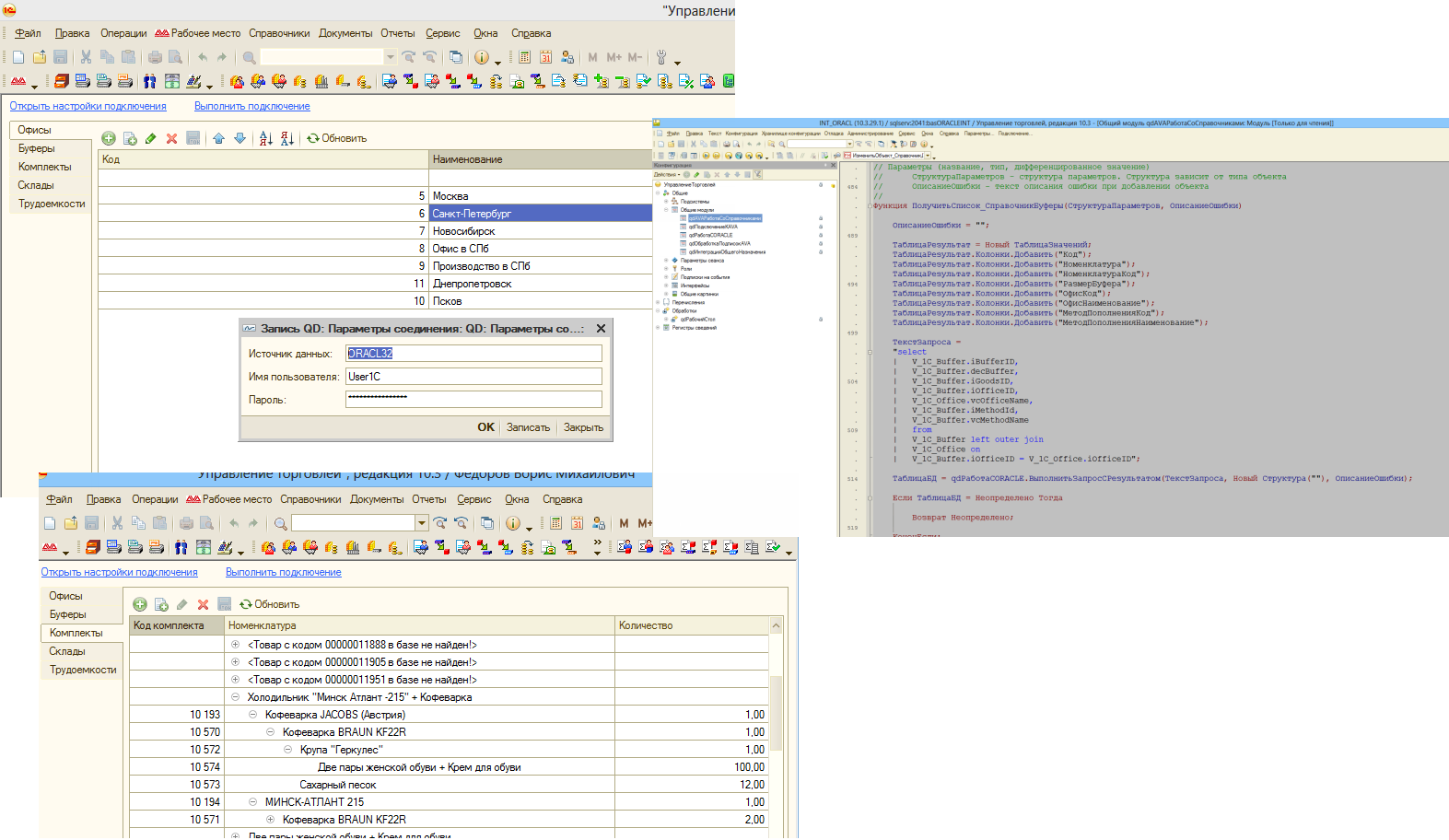The height and width of the screenshot is (840, 1449).
Task: Click Записать in connection parameters dialog
Action: pyautogui.click(x=528, y=427)
